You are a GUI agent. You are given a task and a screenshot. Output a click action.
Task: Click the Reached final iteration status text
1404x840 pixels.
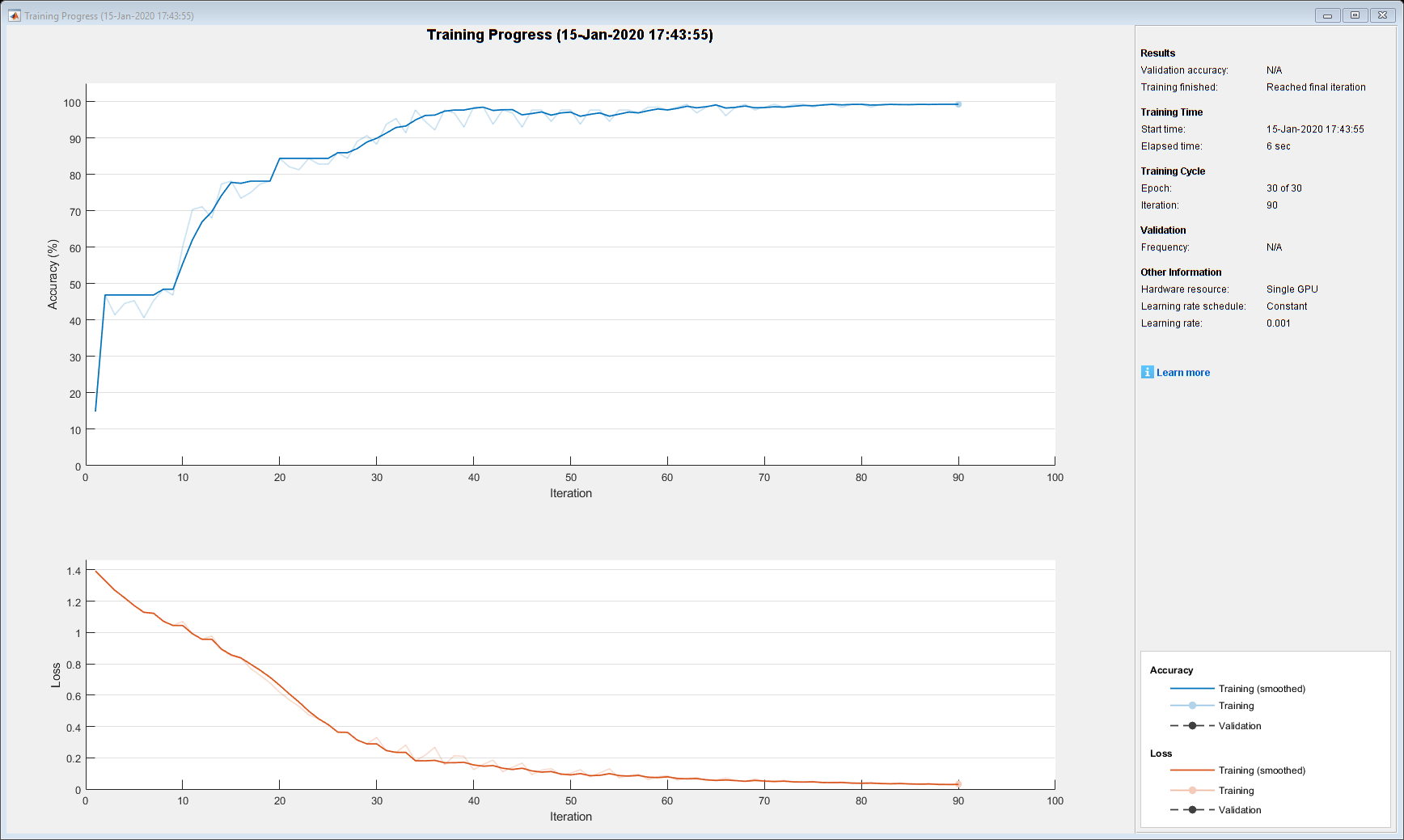point(1316,87)
